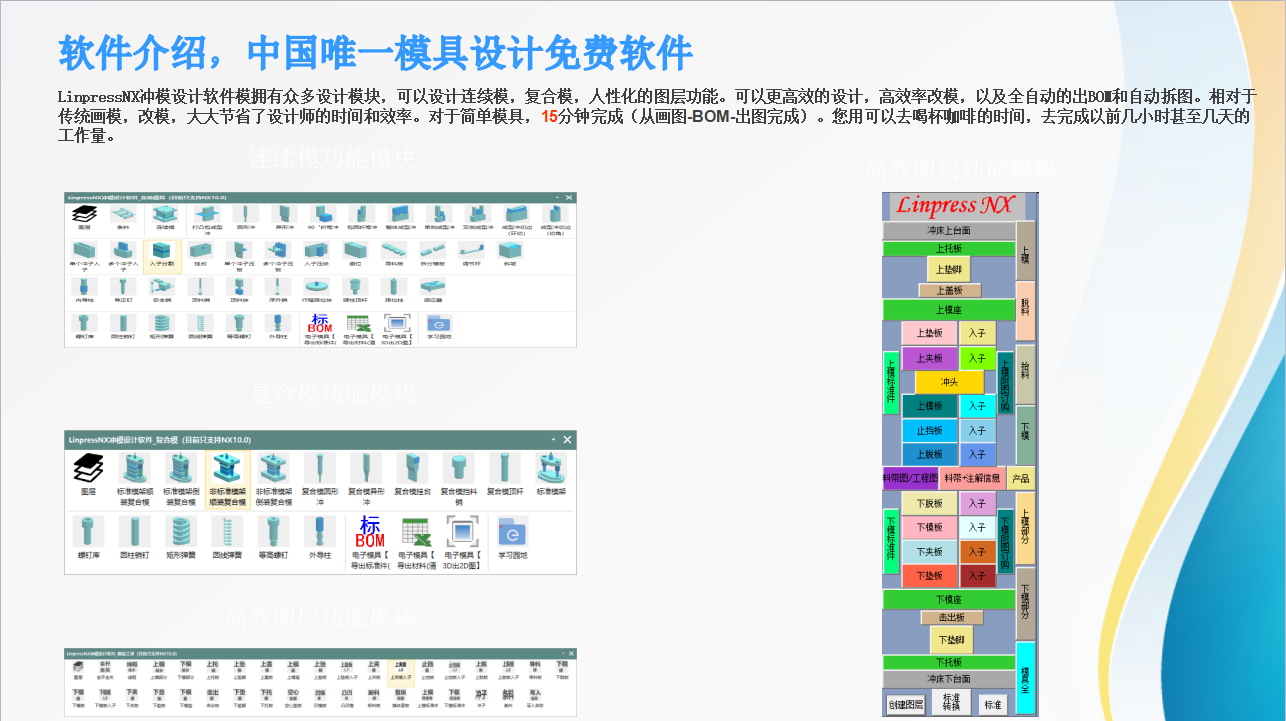The height and width of the screenshot is (721, 1286).
Task: Click the 图层 layers icon in the compound die window
Action: pos(88,468)
